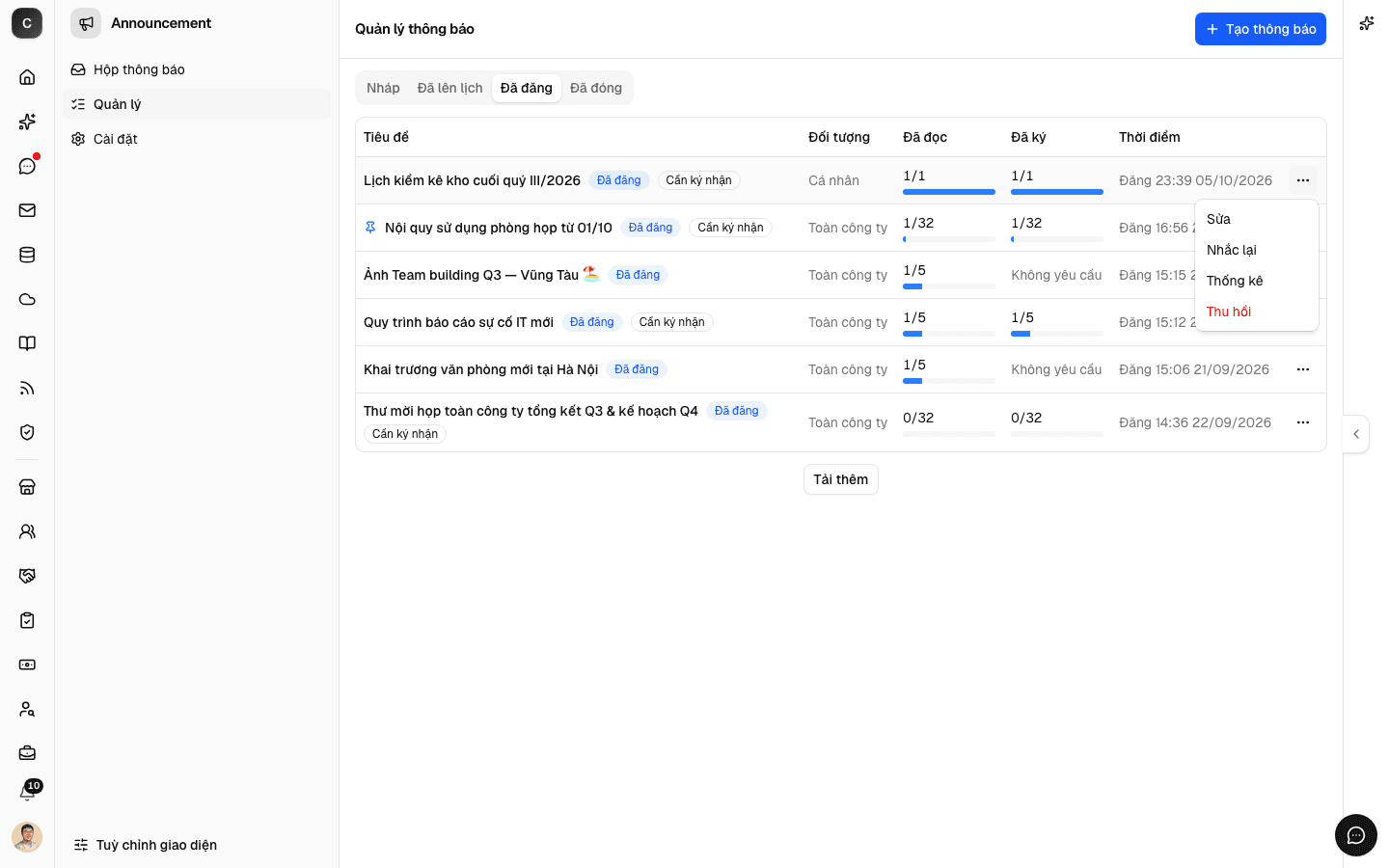Open the store icon in sidebar
Screen dimensions: 1389x868
(x=27, y=487)
